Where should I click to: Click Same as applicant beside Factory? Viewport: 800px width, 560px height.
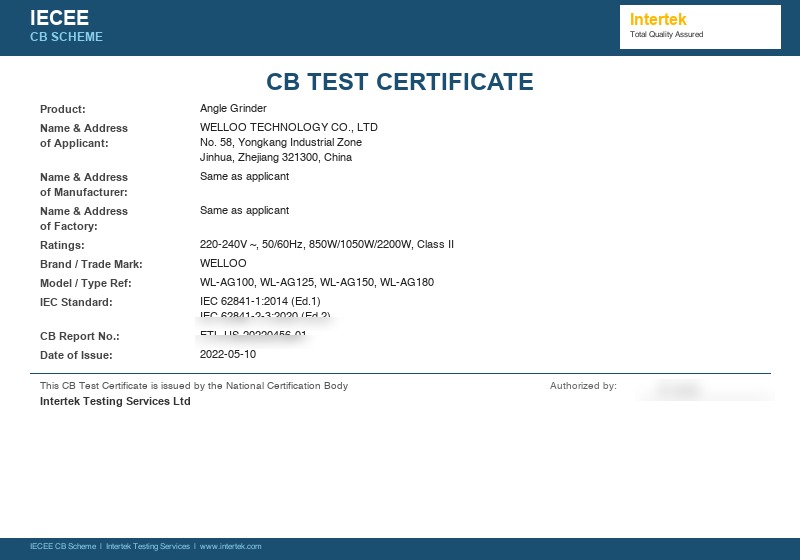pos(244,210)
